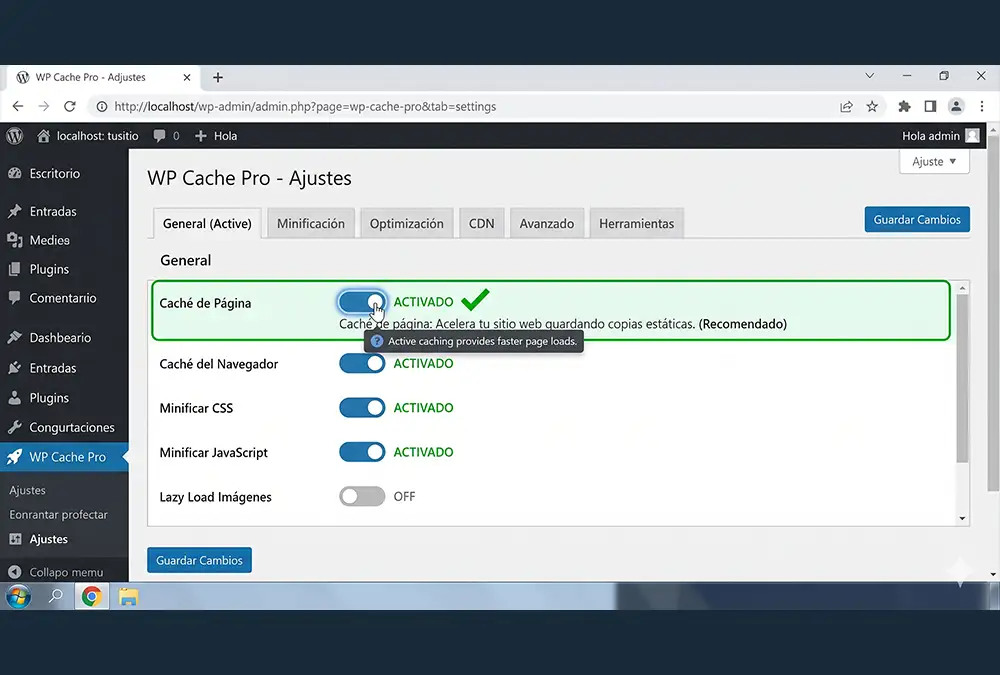Click the settings panel vertical scrollbar thumb

(962, 378)
